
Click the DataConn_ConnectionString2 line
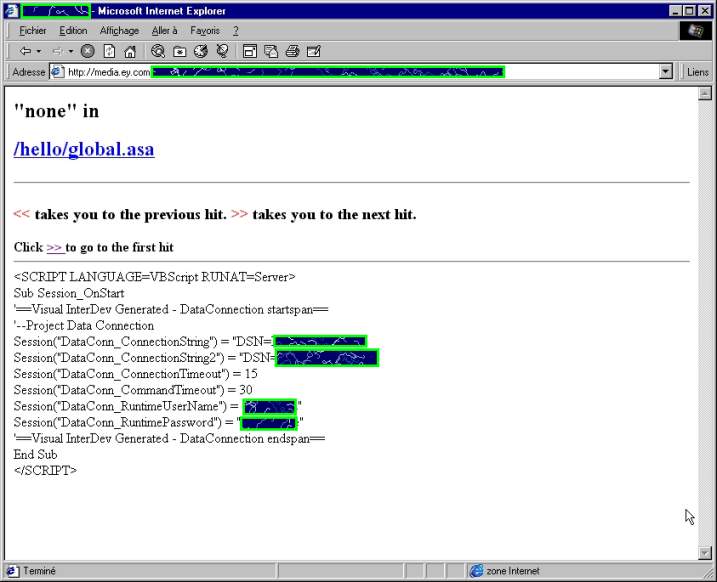pos(196,358)
